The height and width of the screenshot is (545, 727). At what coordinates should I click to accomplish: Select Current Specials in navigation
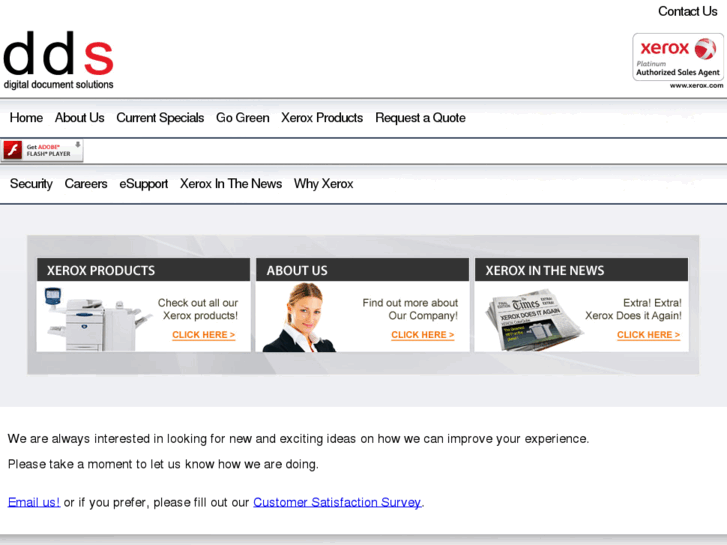[x=160, y=118]
